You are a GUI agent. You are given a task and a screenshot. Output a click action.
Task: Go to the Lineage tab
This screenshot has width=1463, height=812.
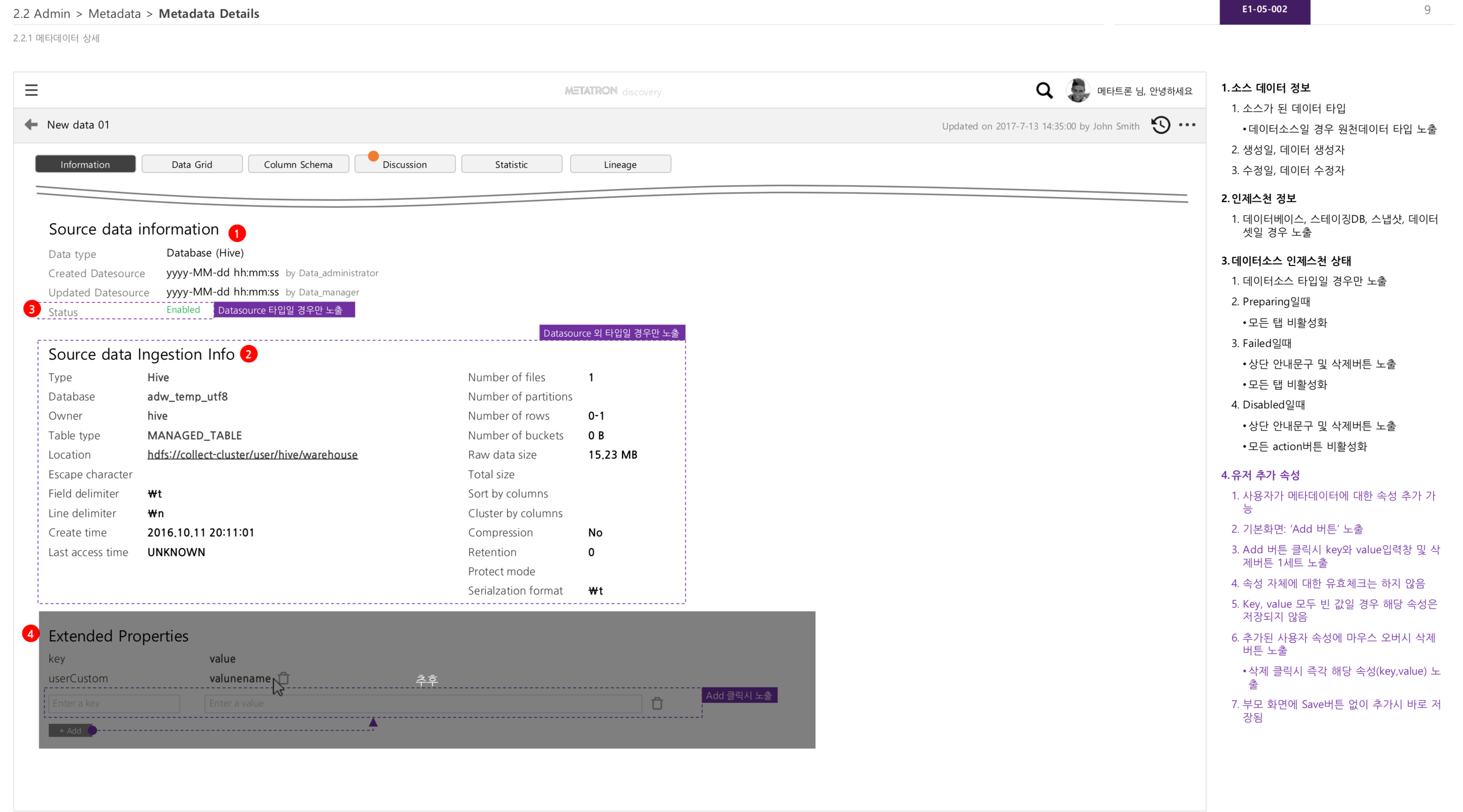620,164
